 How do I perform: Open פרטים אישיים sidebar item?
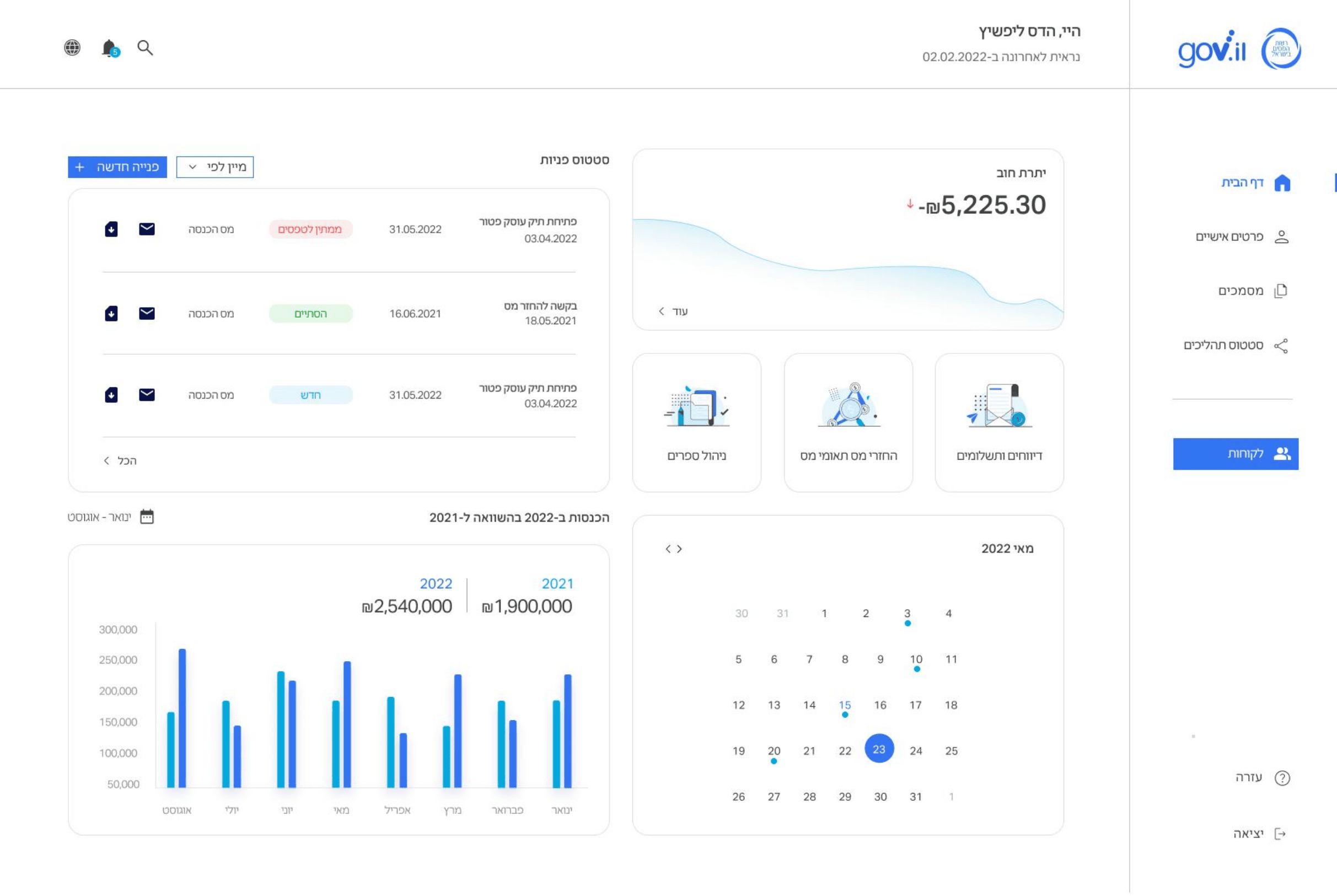pyautogui.click(x=1242, y=237)
